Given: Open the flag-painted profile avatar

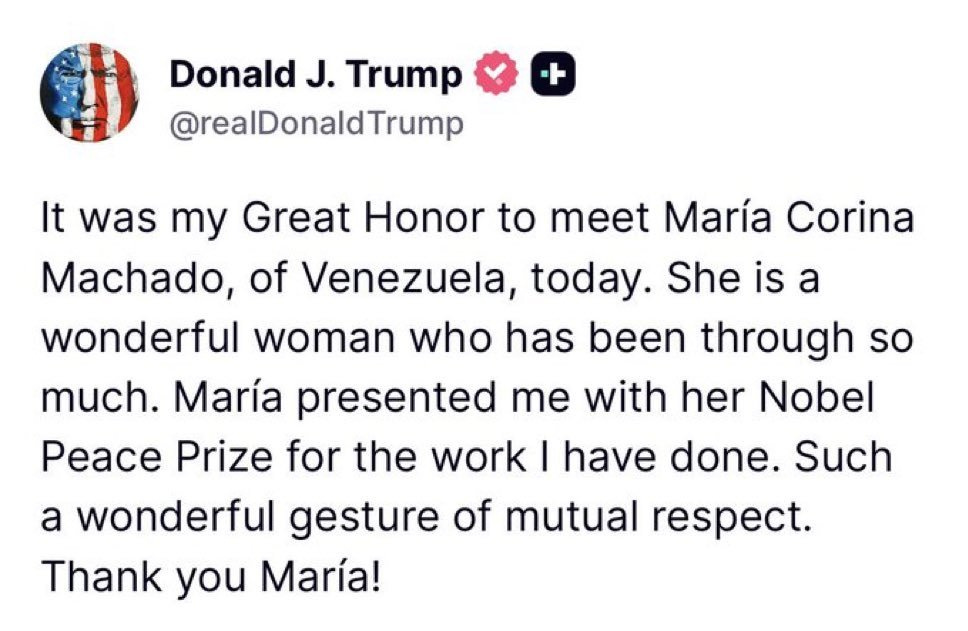Looking at the screenshot, I should click(88, 92).
